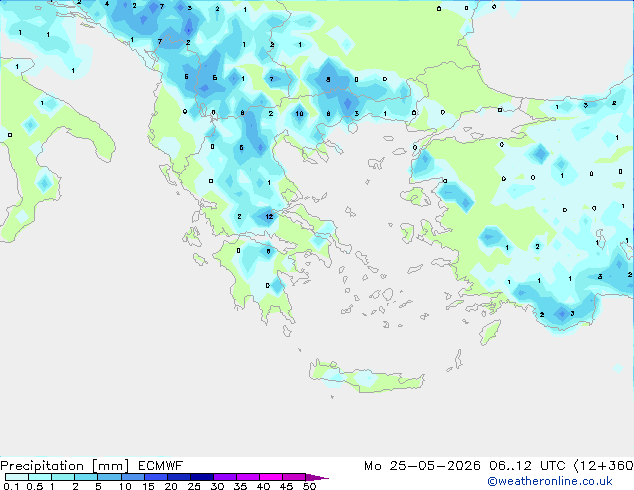Click the 30–35 mm purple legend swatch
The height and width of the screenshot is (490, 634).
(x=225, y=477)
